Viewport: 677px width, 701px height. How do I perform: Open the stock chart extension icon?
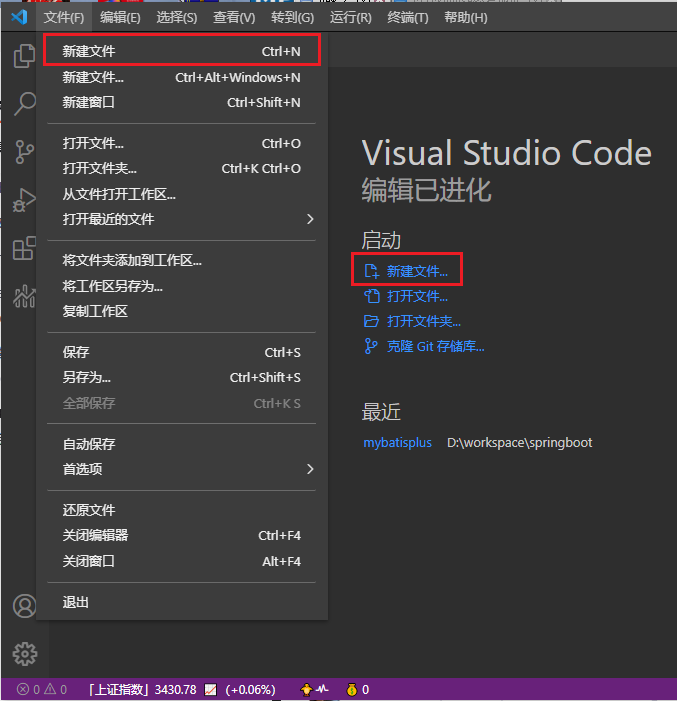24,296
